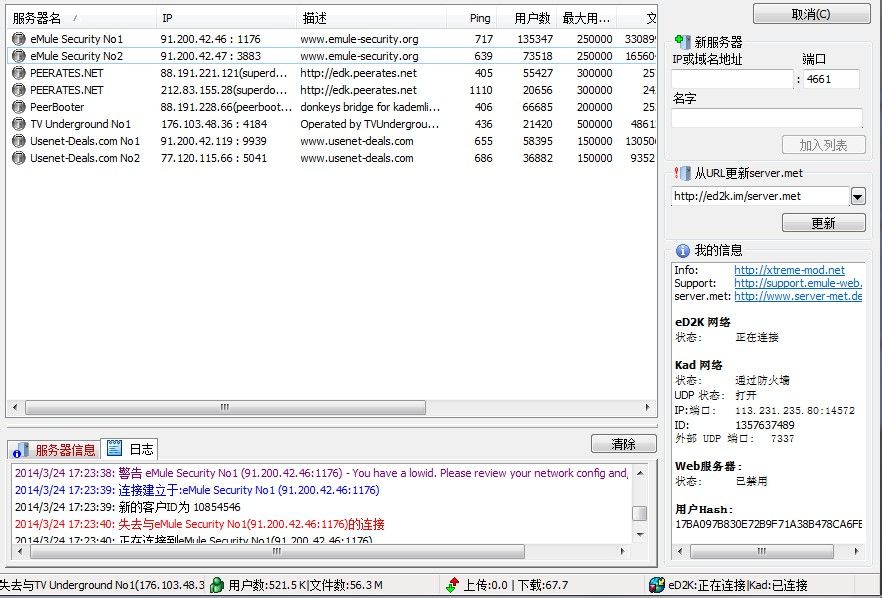Click the server icon of PEERATES.NET at 88.191.221.121
The height and width of the screenshot is (598, 882).
click(19, 73)
